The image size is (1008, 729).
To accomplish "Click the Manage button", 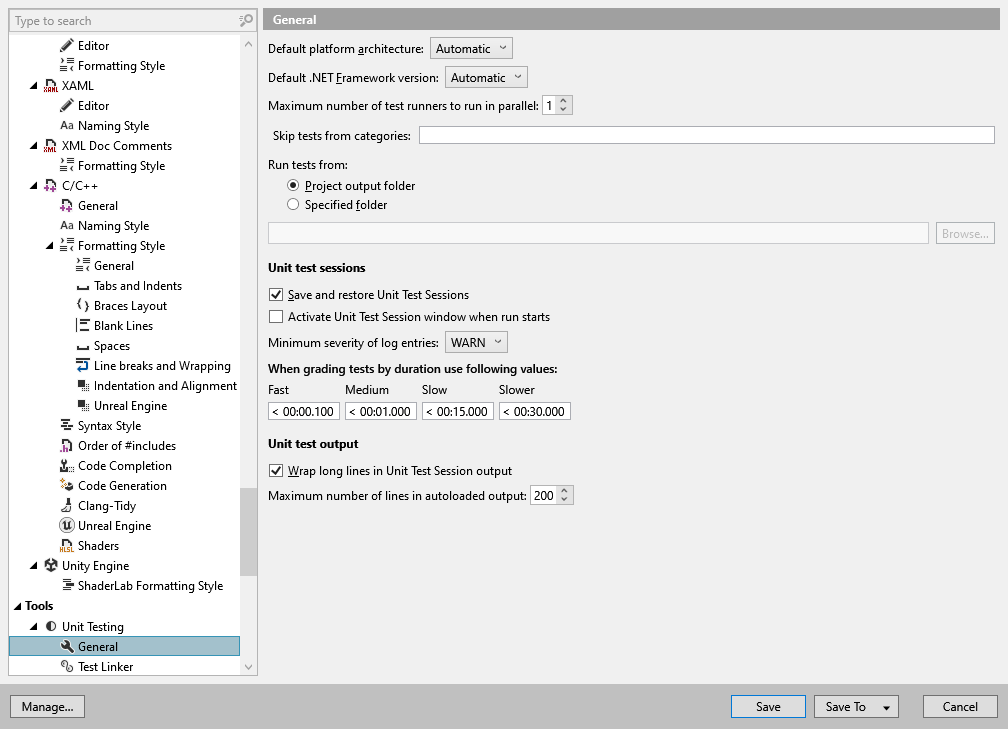I will click(x=47, y=706).
